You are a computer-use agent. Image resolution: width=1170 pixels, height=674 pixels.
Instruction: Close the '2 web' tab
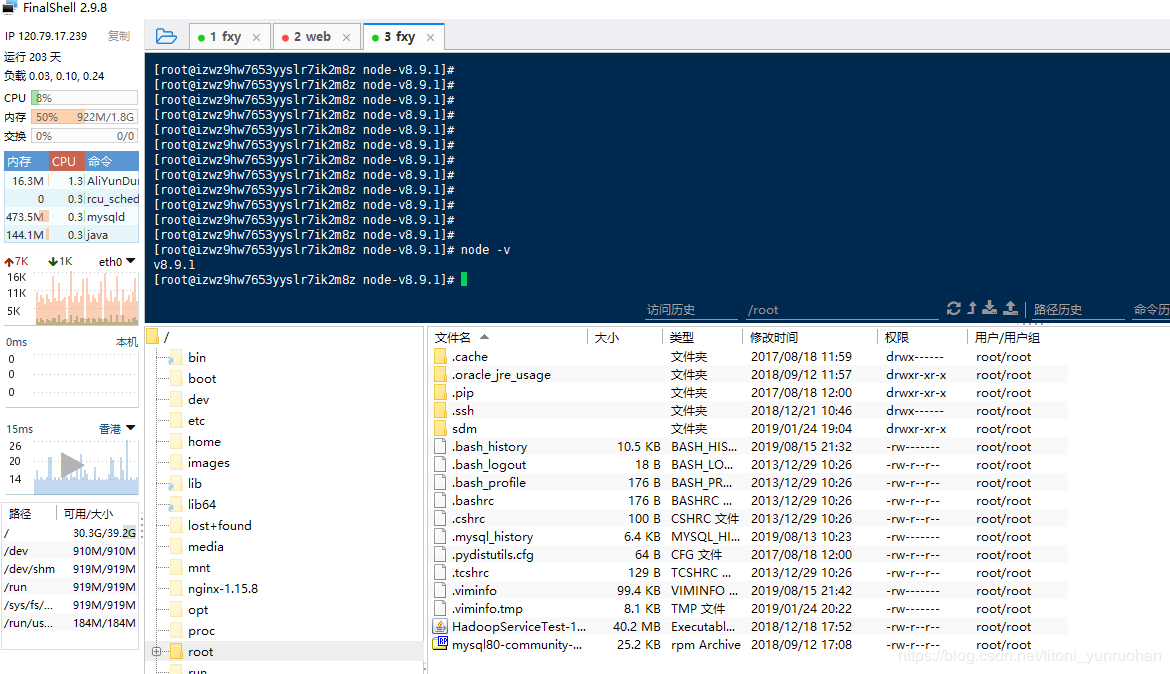(x=346, y=37)
